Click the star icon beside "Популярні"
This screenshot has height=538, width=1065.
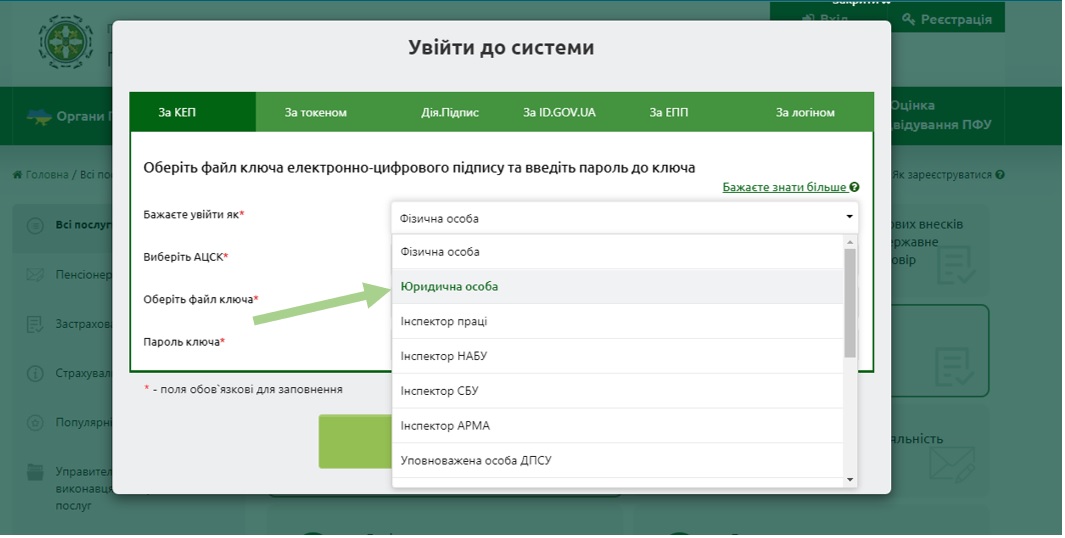(x=35, y=422)
